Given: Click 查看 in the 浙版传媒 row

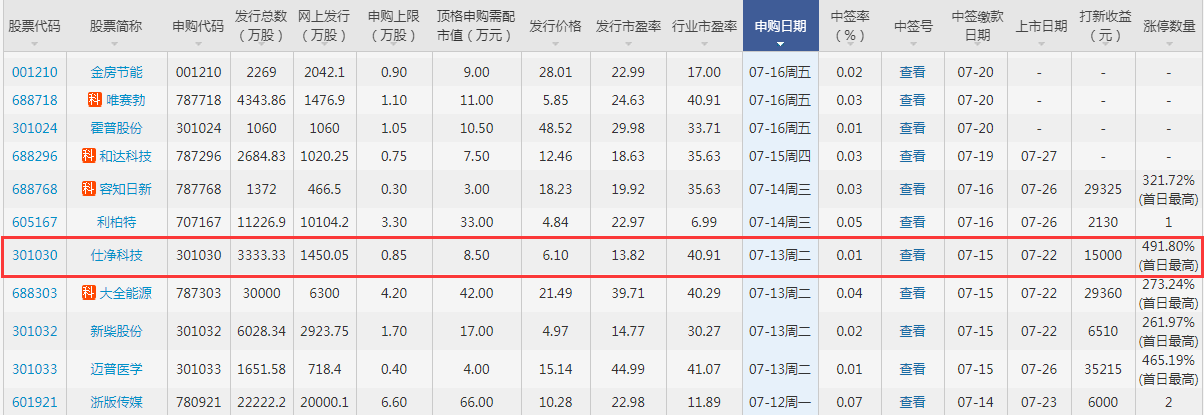Looking at the screenshot, I should pyautogui.click(x=912, y=401).
